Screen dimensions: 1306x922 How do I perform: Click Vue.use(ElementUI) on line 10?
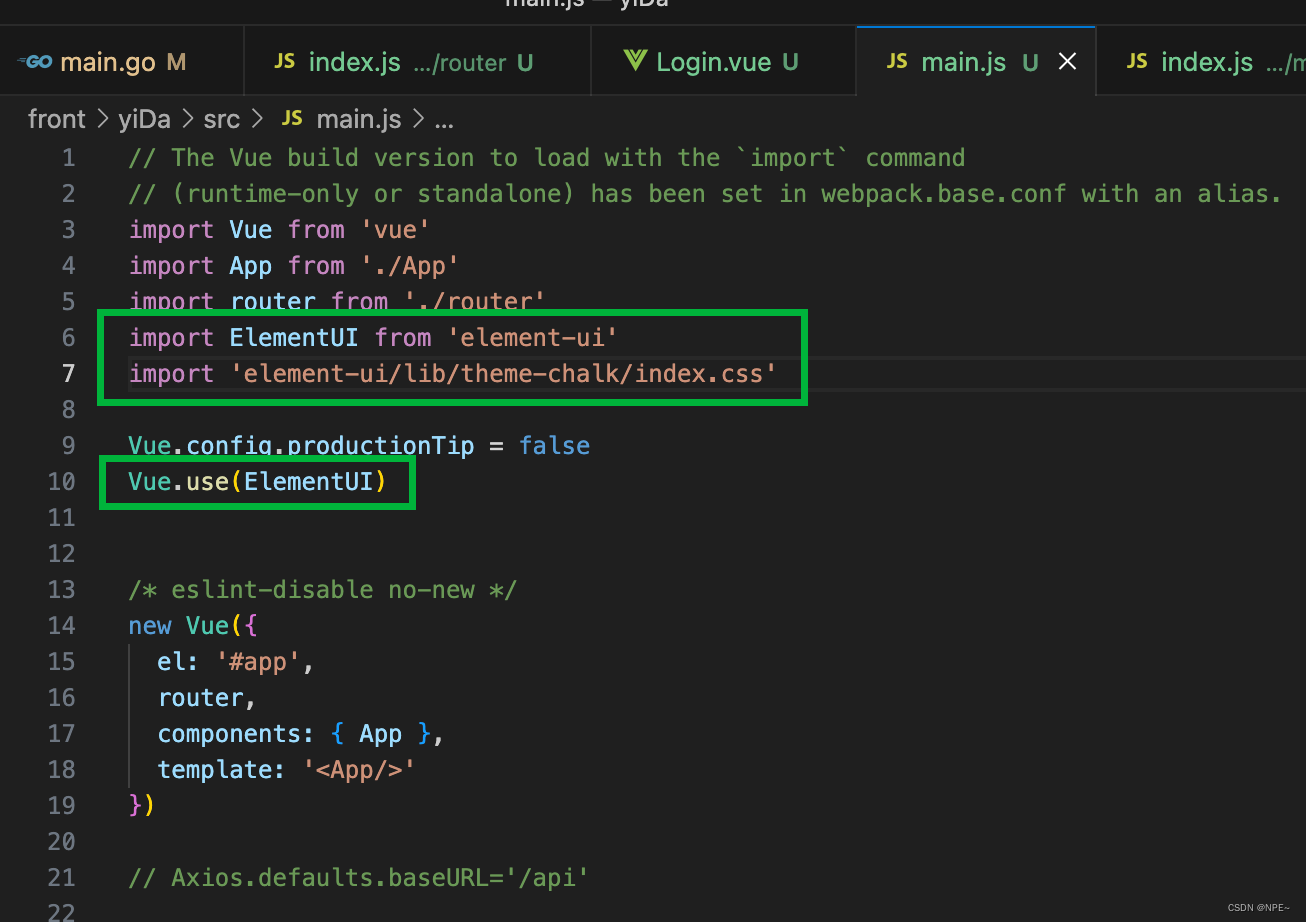pos(258,482)
